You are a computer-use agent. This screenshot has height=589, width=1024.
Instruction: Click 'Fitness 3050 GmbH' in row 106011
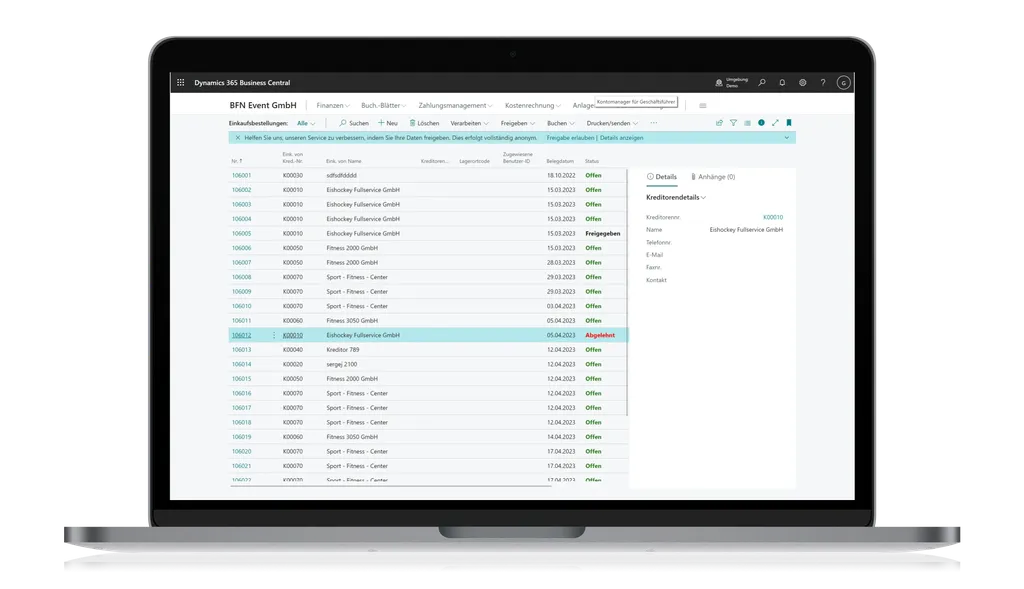click(352, 321)
